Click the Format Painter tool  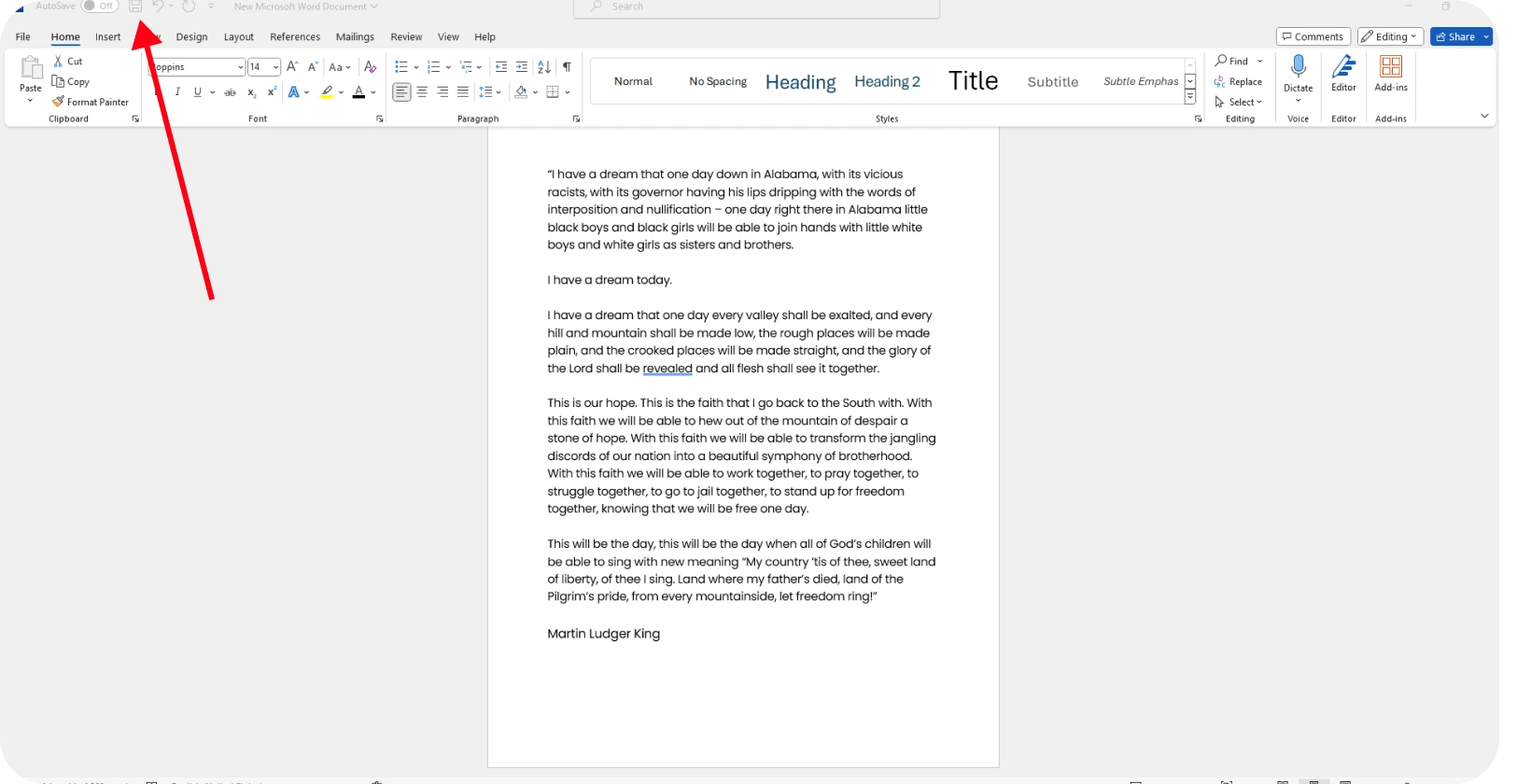pos(91,102)
